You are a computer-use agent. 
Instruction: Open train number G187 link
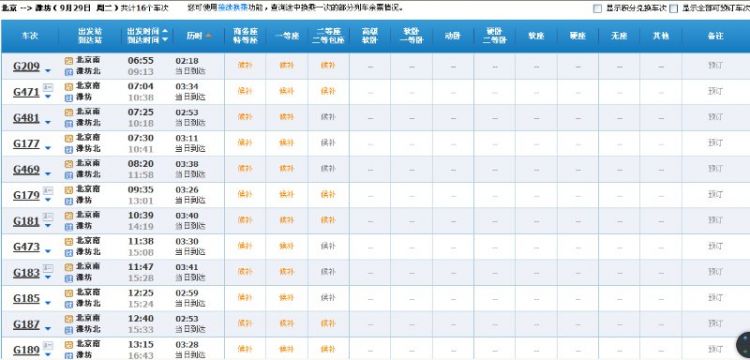point(26,325)
